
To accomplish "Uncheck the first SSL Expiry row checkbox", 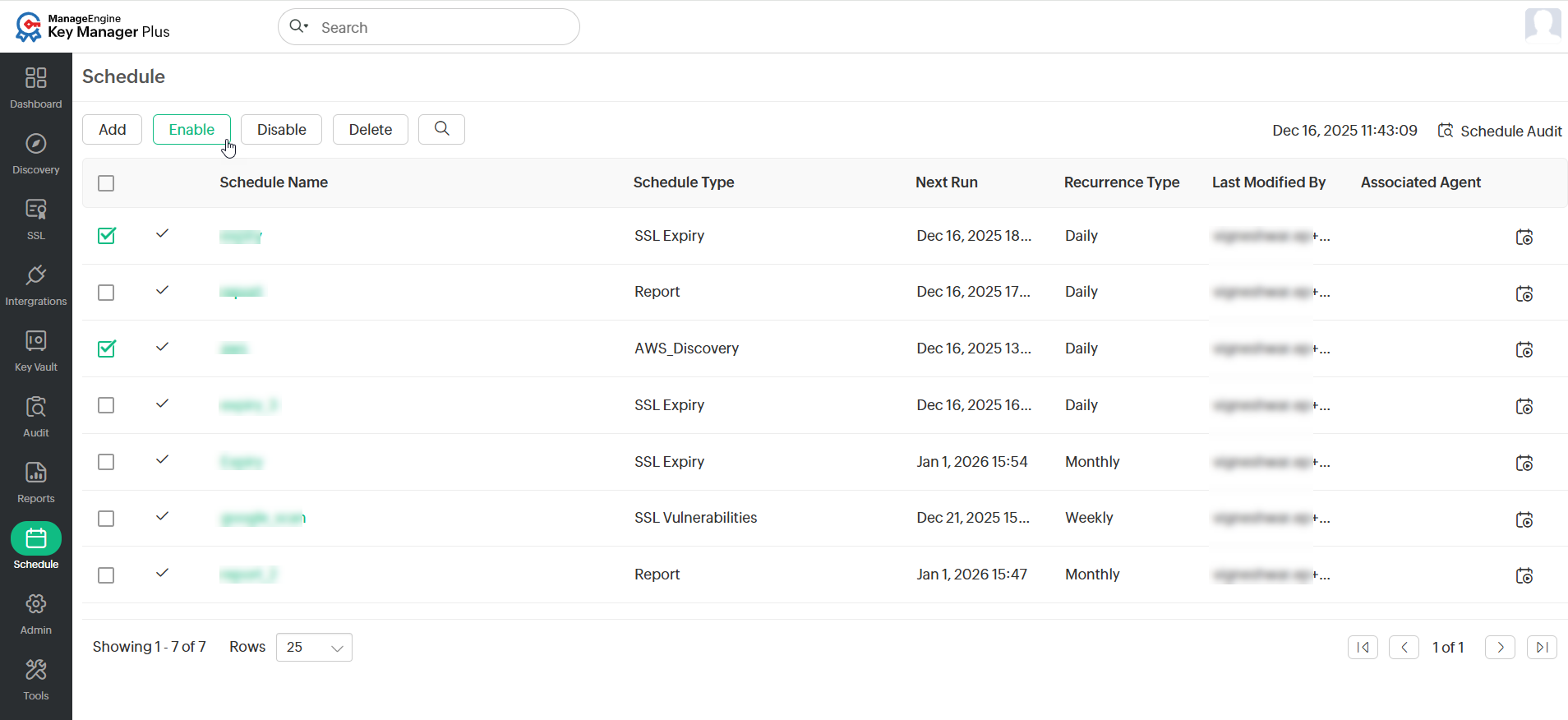I will coord(106,236).
